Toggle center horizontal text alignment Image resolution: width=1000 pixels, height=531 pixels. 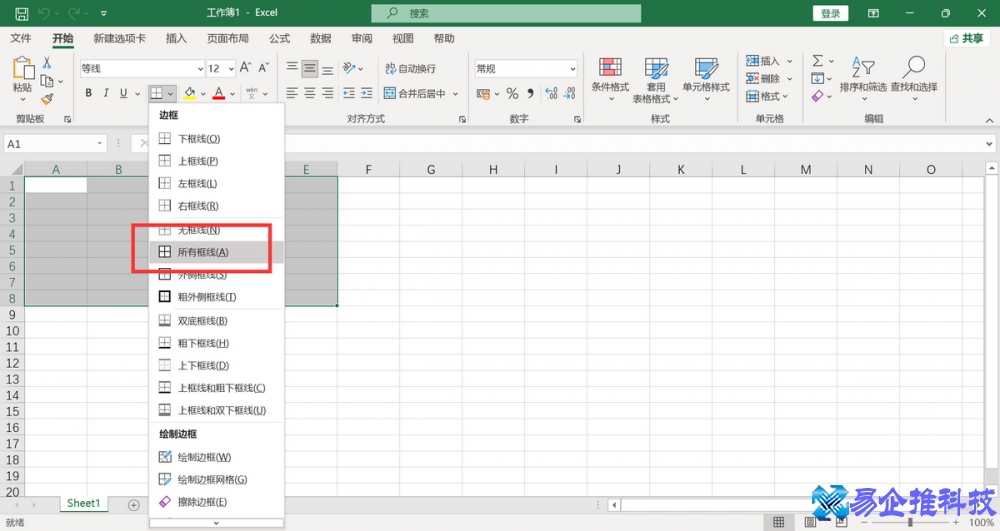point(310,93)
